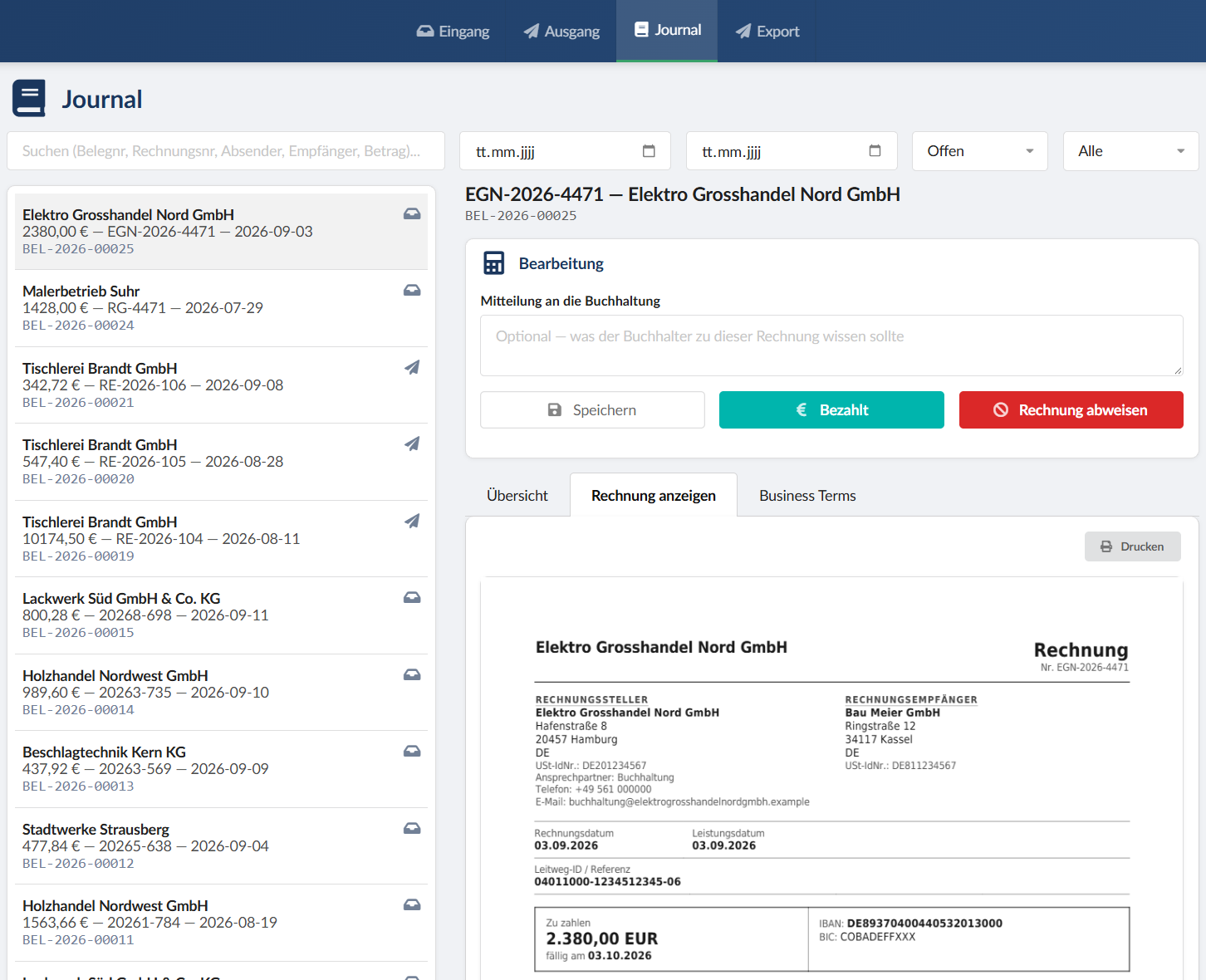Click the first tt.mm.jjjj date input
This screenshot has width=1206, height=980.
pos(565,151)
